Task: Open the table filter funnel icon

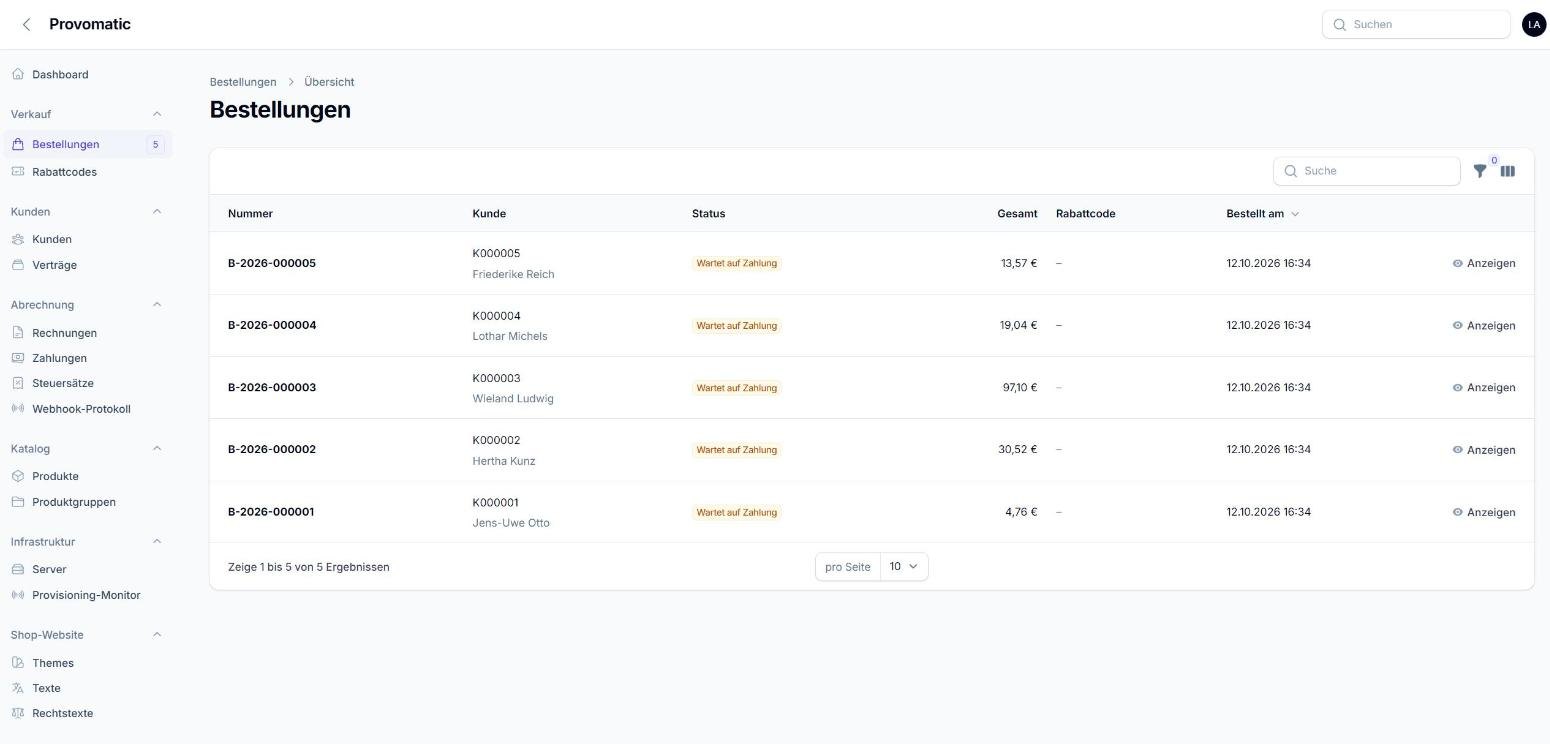Action: click(x=1480, y=171)
